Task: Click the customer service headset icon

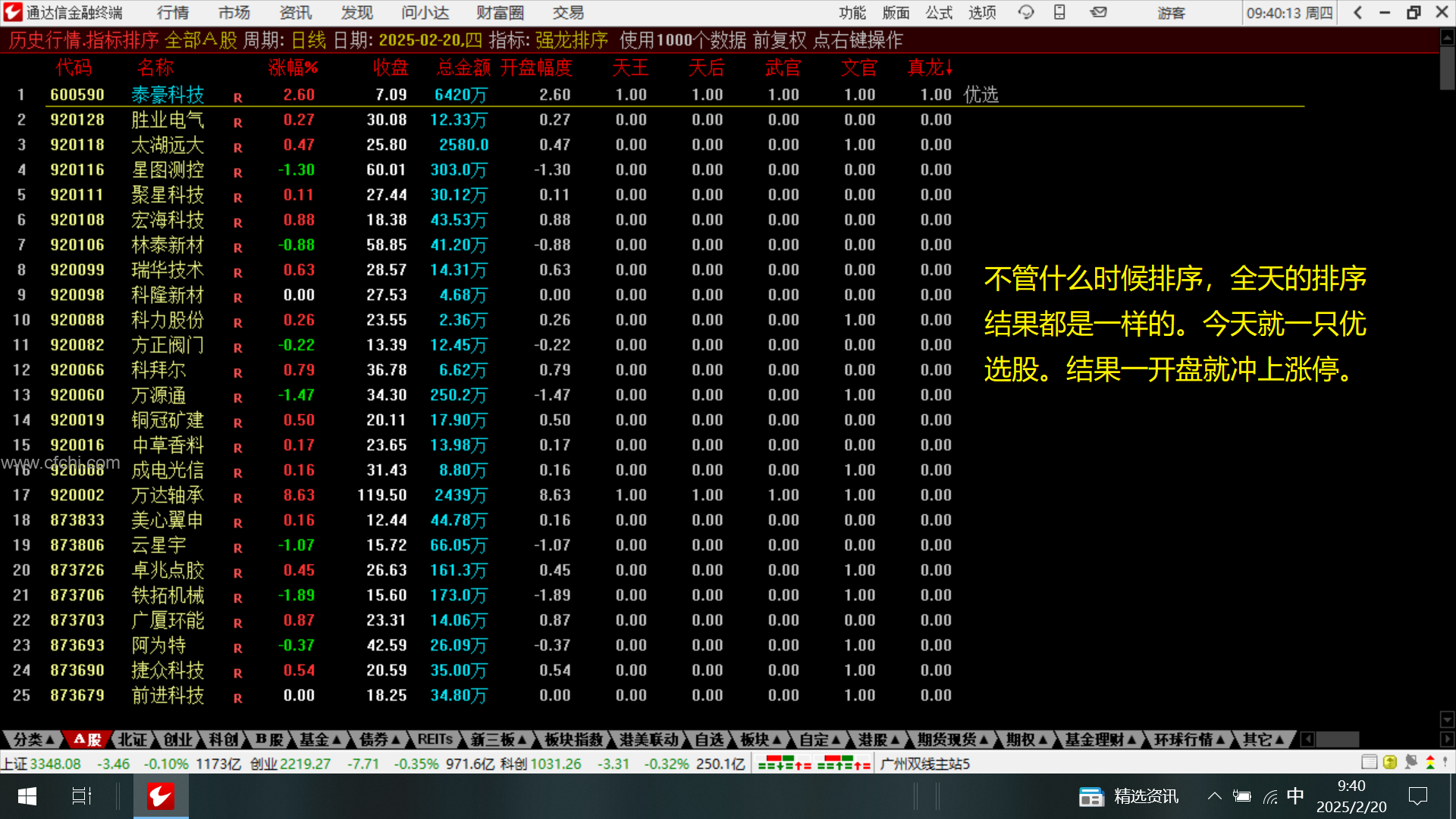Action: pyautogui.click(x=1026, y=12)
